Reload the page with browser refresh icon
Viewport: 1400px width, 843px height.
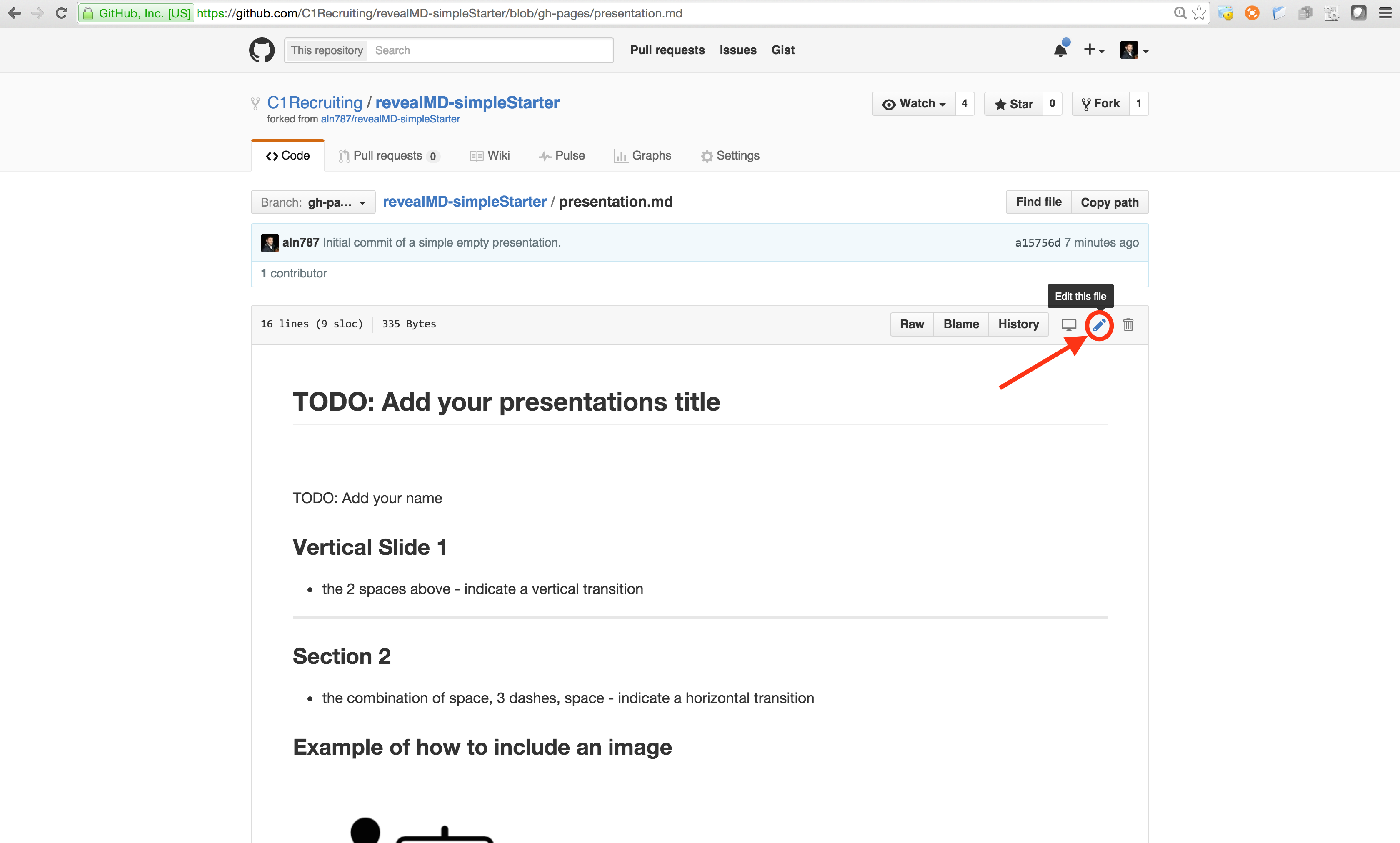pos(61,13)
